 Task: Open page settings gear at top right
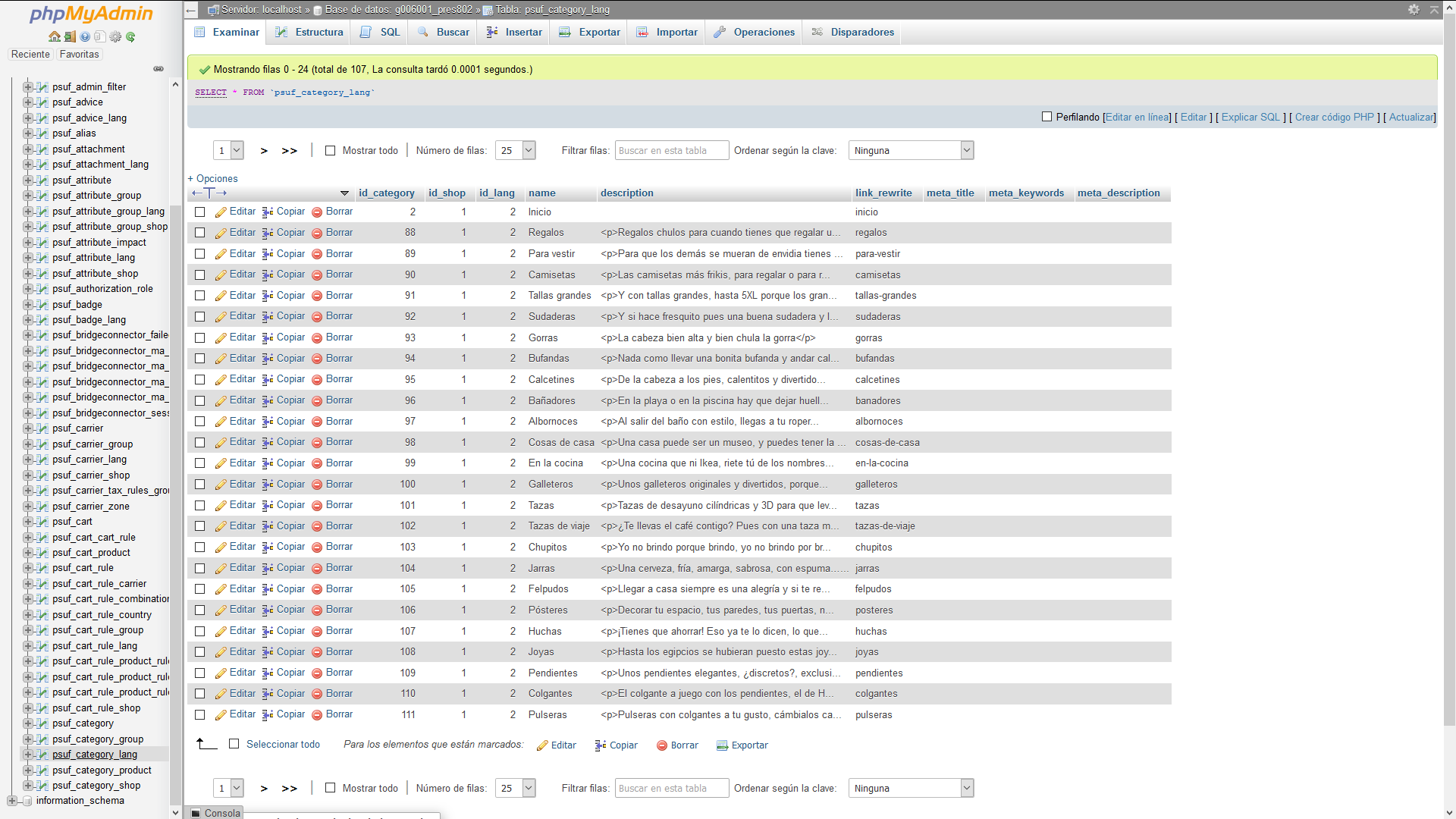(1414, 10)
